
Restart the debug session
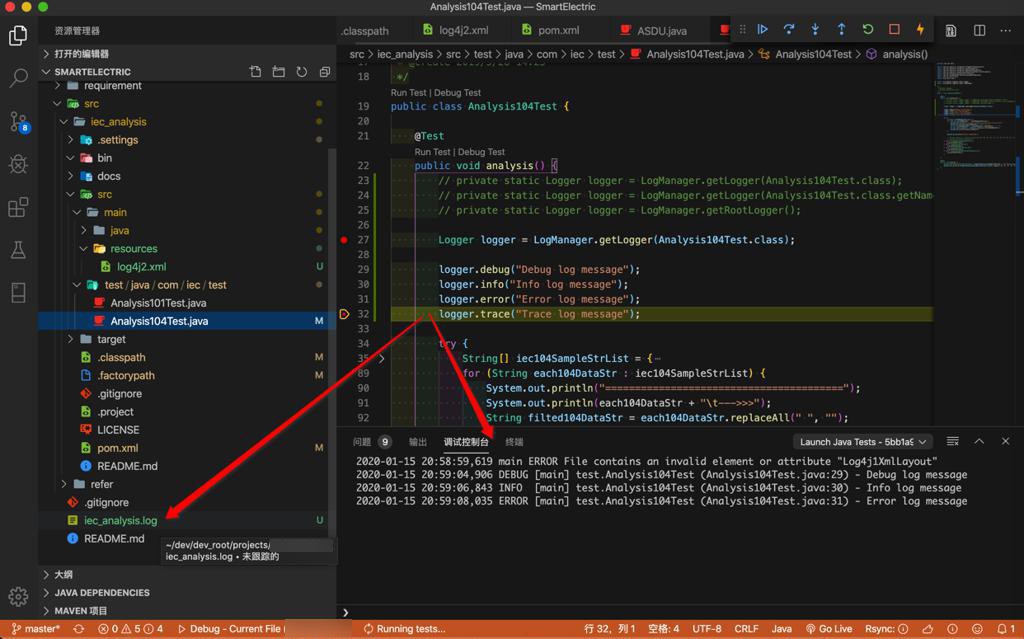(x=868, y=30)
